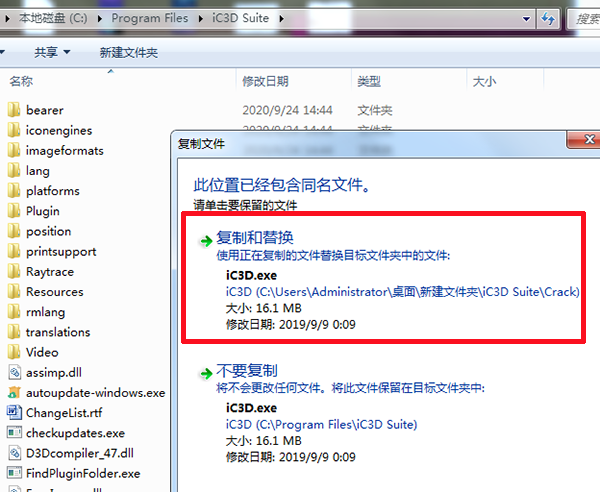Select 本地磁盘 (C:) in address path
The height and width of the screenshot is (492, 600).
[53, 18]
